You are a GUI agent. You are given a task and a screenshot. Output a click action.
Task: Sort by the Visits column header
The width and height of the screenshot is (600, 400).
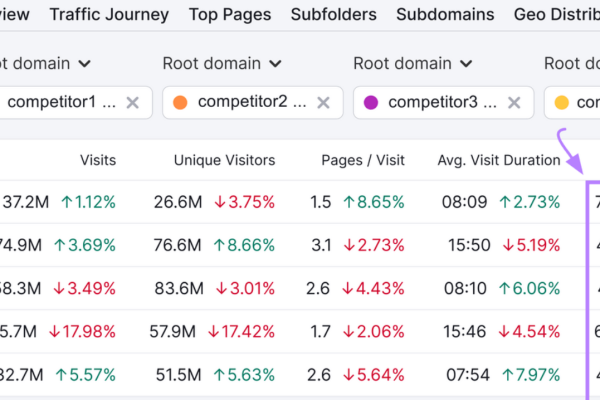98,160
